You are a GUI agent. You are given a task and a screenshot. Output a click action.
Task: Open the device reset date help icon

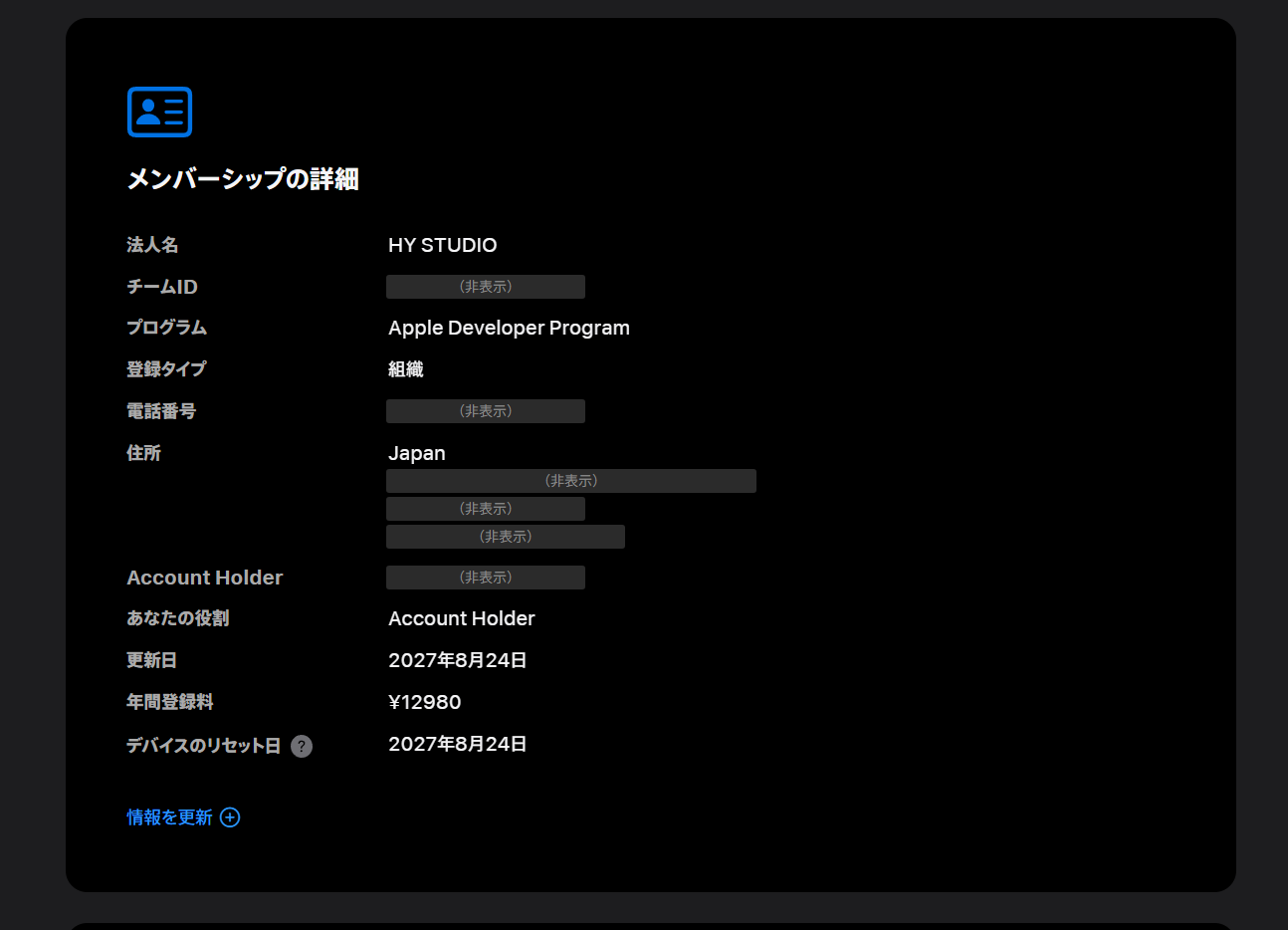[302, 746]
